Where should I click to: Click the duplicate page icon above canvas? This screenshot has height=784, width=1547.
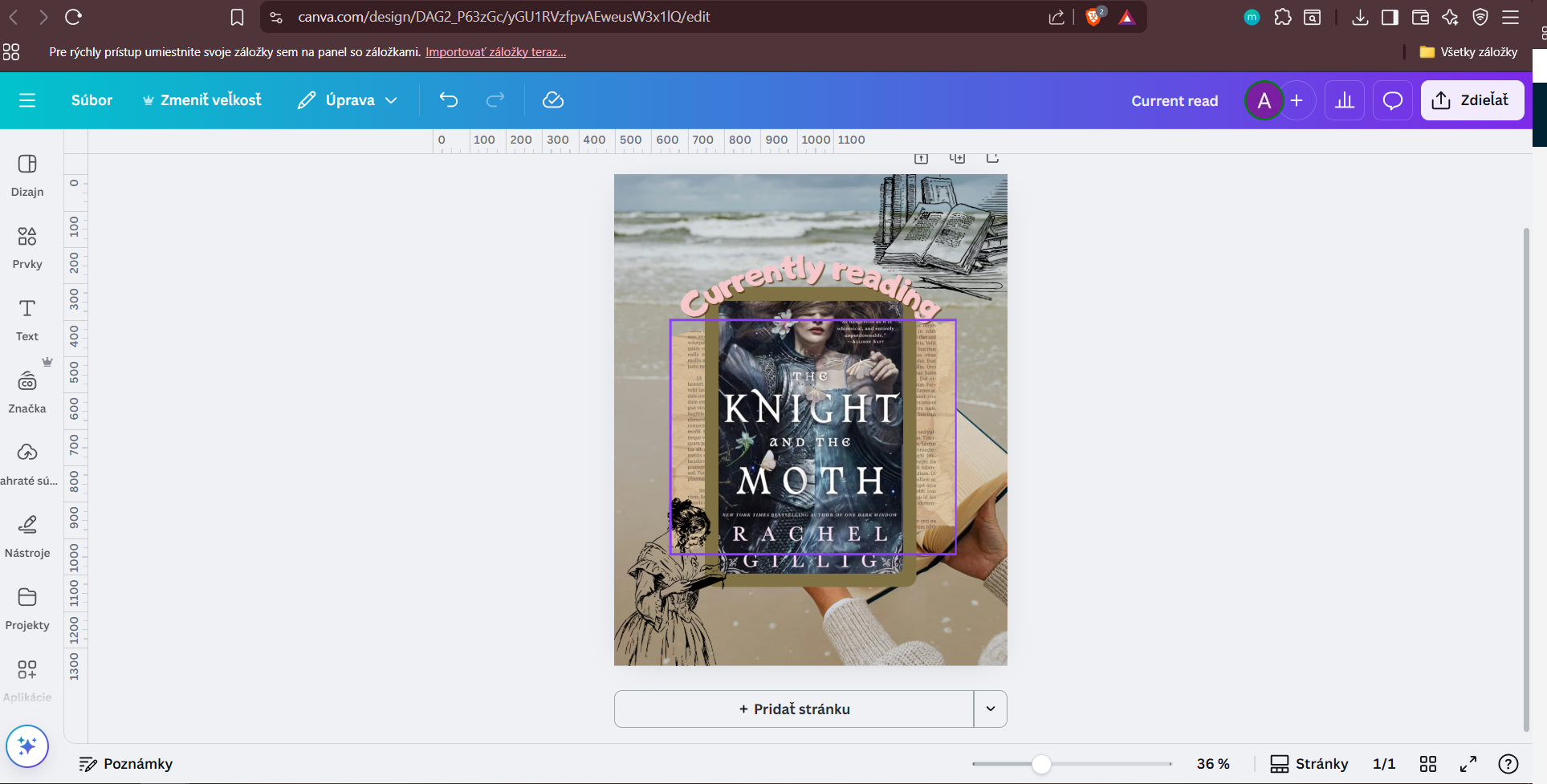(x=957, y=158)
